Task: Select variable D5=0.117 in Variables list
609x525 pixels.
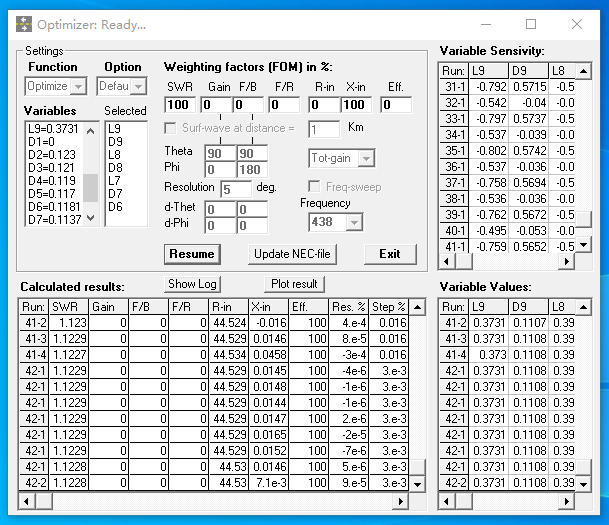Action: [54, 193]
